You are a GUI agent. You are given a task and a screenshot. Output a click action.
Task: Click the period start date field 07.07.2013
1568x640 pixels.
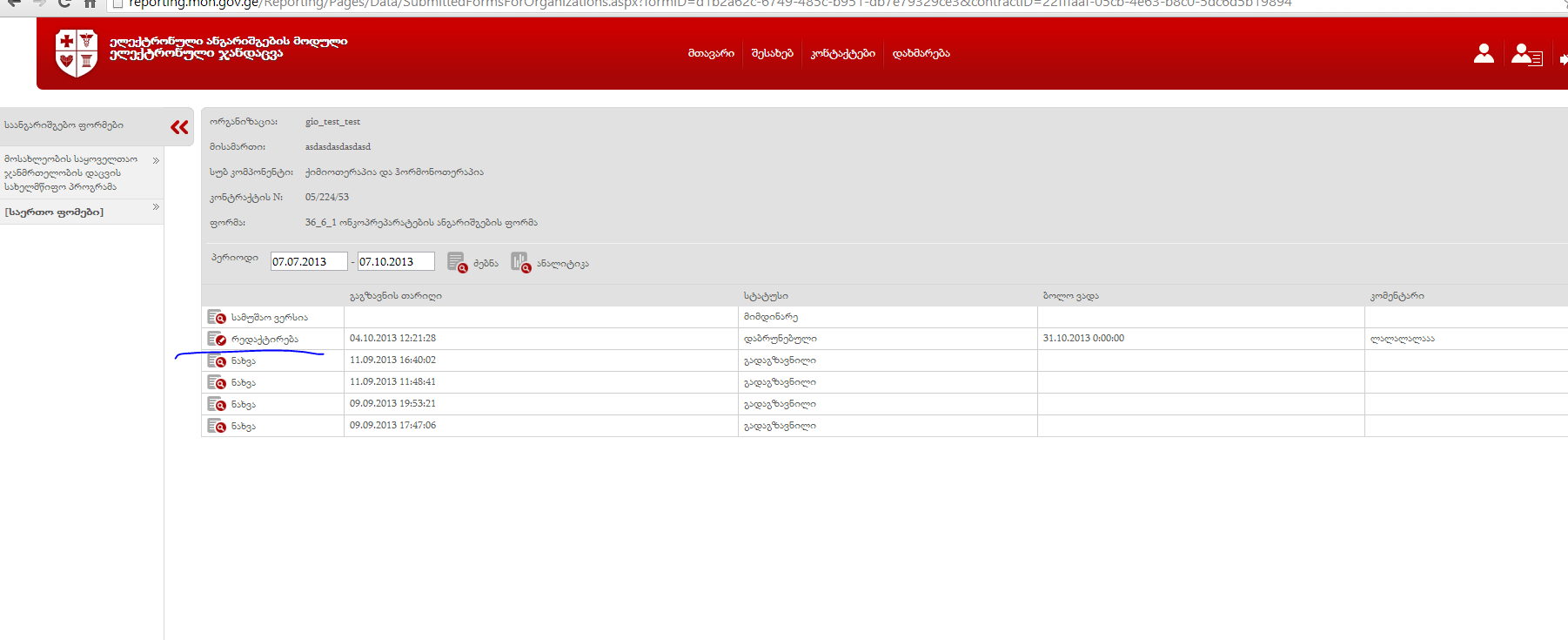tap(308, 261)
